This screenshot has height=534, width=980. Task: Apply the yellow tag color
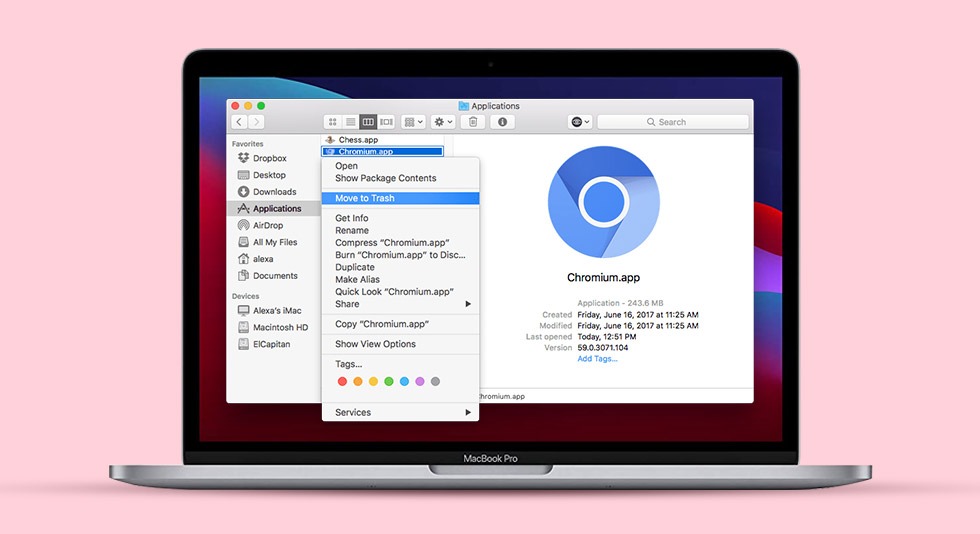click(x=373, y=381)
